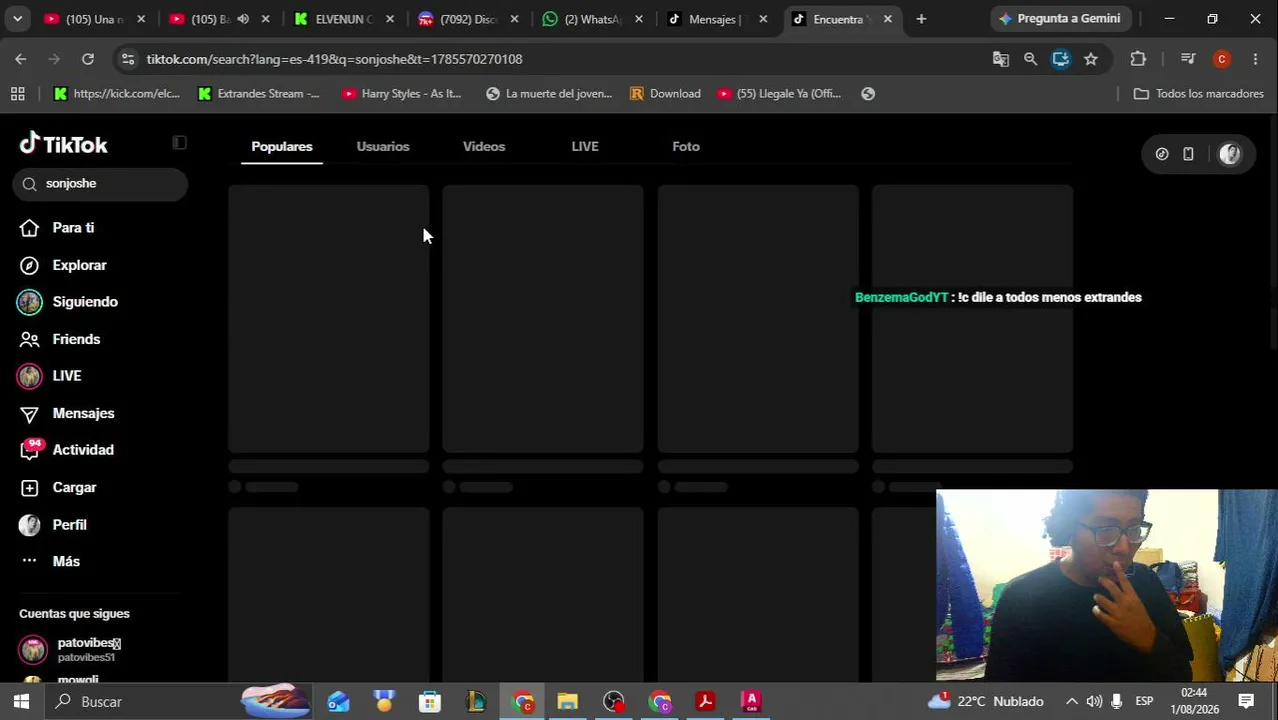
Task: Open the zoom magnifier icon in address bar
Action: pyautogui.click(x=1030, y=59)
